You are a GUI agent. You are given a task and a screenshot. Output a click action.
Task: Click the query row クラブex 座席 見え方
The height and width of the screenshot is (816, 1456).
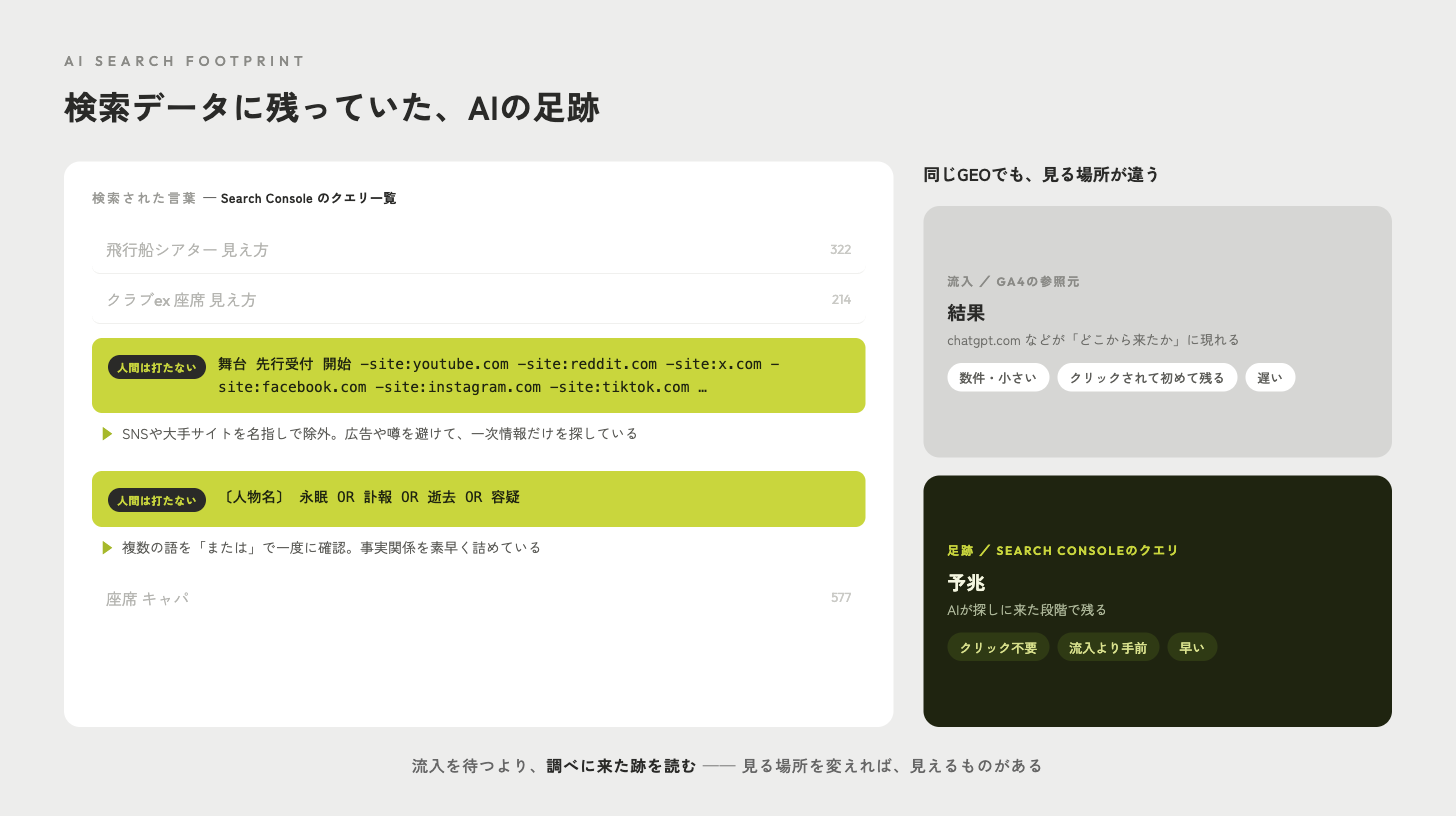(x=478, y=300)
